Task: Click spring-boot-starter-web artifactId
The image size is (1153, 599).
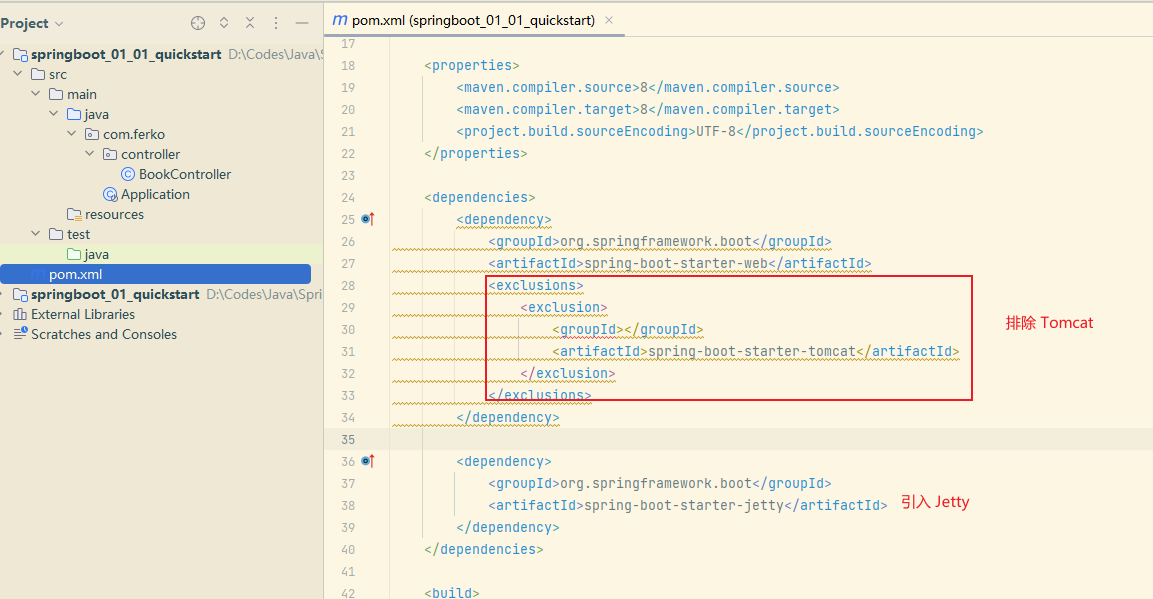Action: pos(679,263)
